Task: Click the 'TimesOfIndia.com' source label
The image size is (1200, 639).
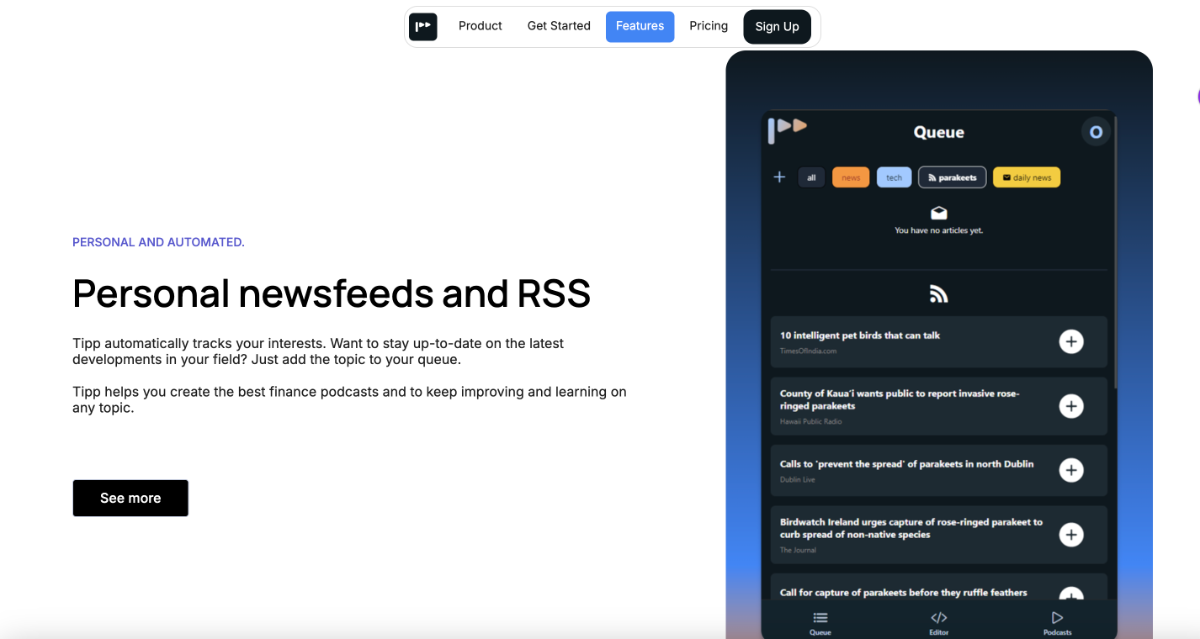Action: coord(808,351)
